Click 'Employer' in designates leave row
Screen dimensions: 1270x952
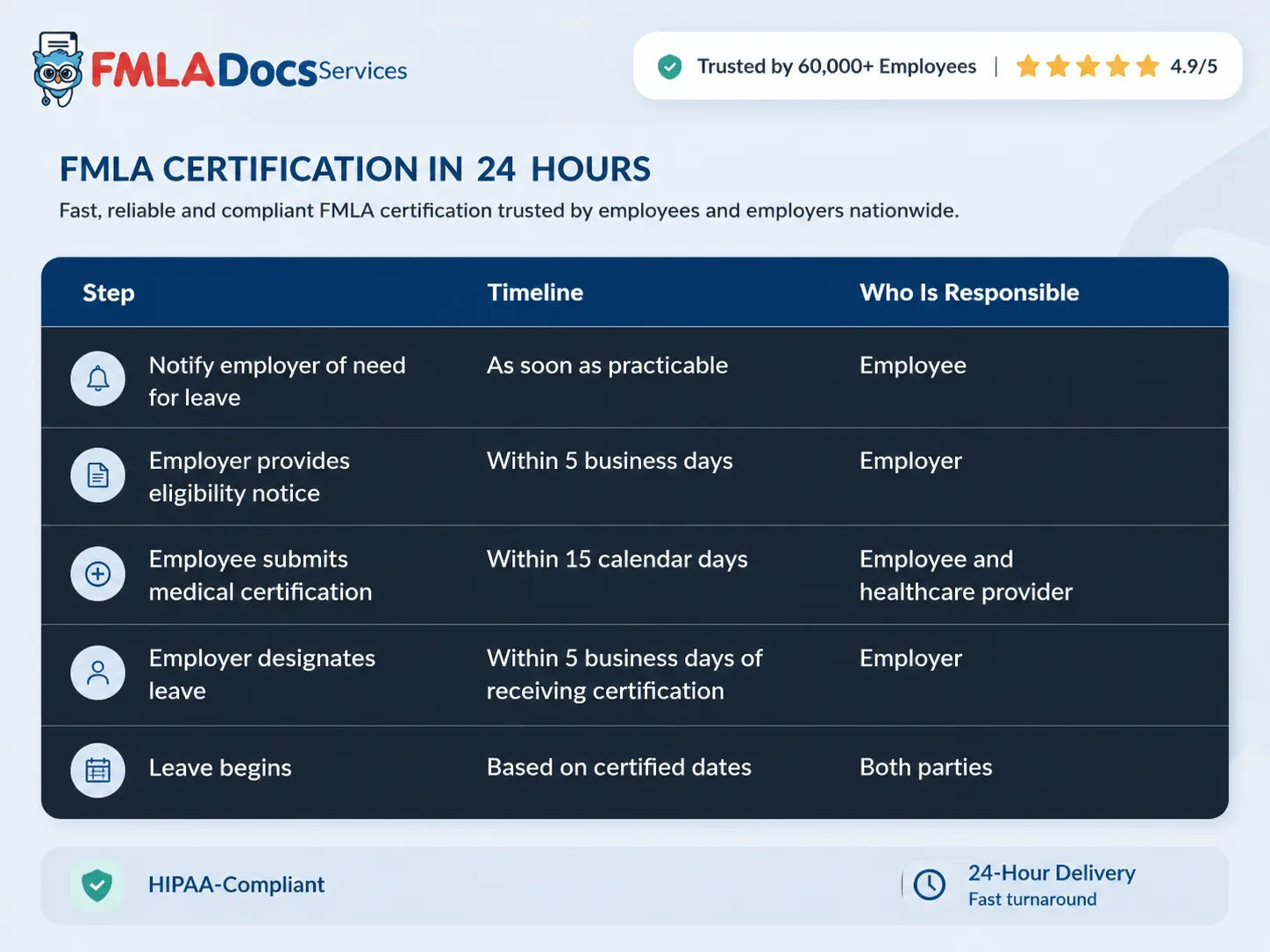point(910,658)
